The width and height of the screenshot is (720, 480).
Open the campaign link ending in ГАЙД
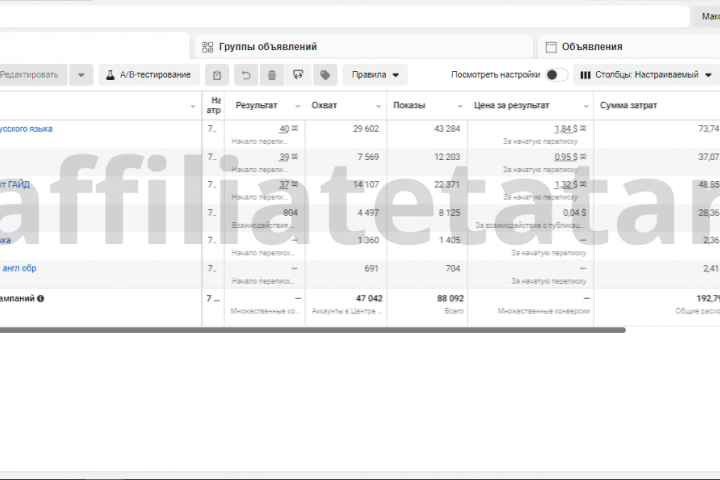15,185
